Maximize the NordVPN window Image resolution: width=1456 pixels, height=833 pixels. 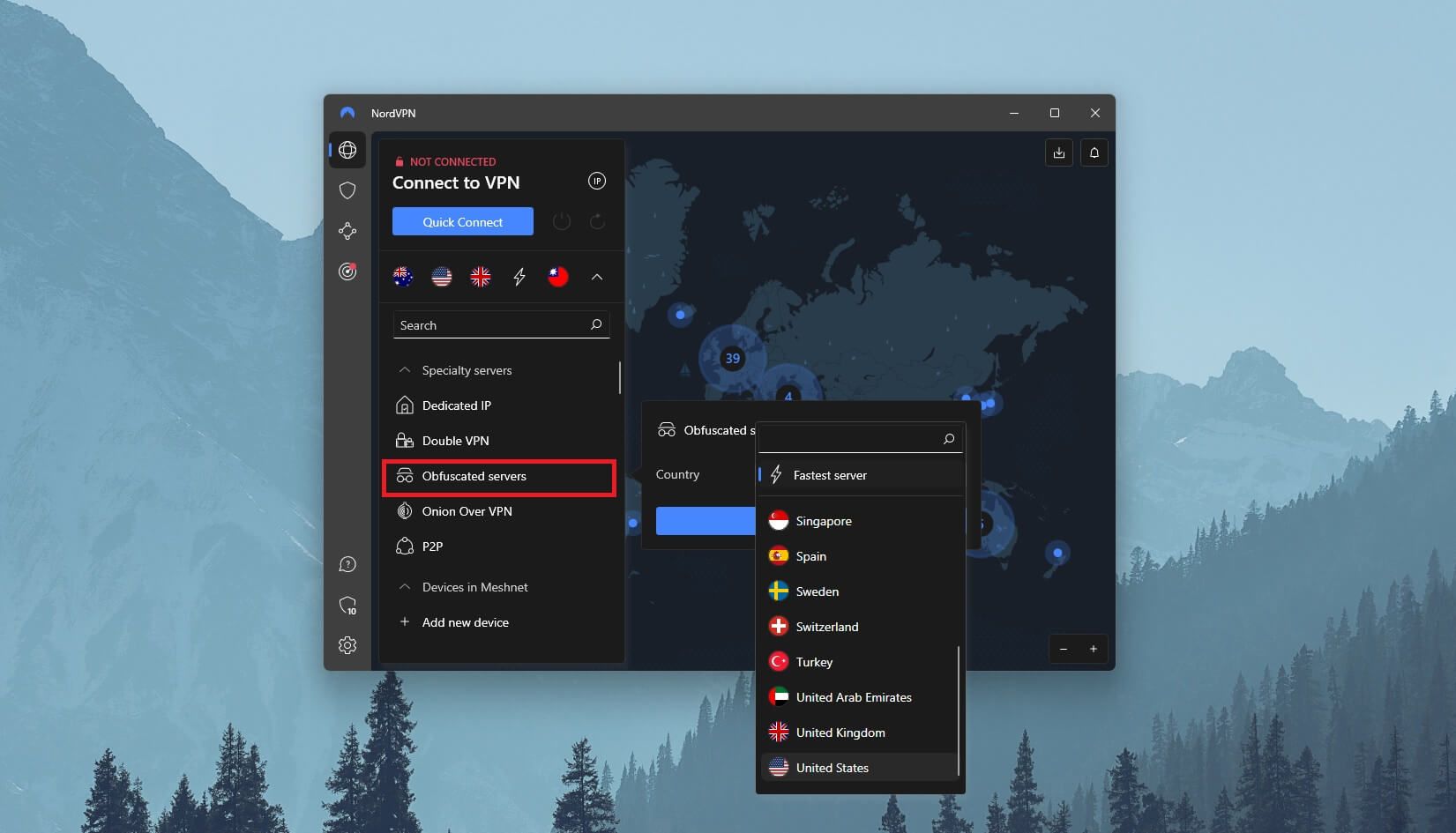click(1055, 113)
